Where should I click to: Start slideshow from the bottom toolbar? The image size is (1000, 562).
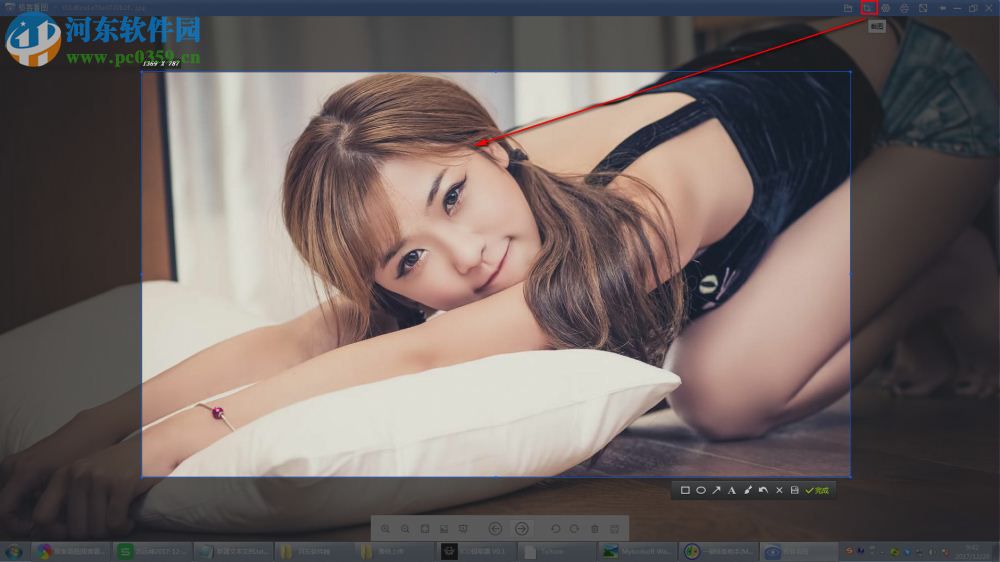[463, 529]
